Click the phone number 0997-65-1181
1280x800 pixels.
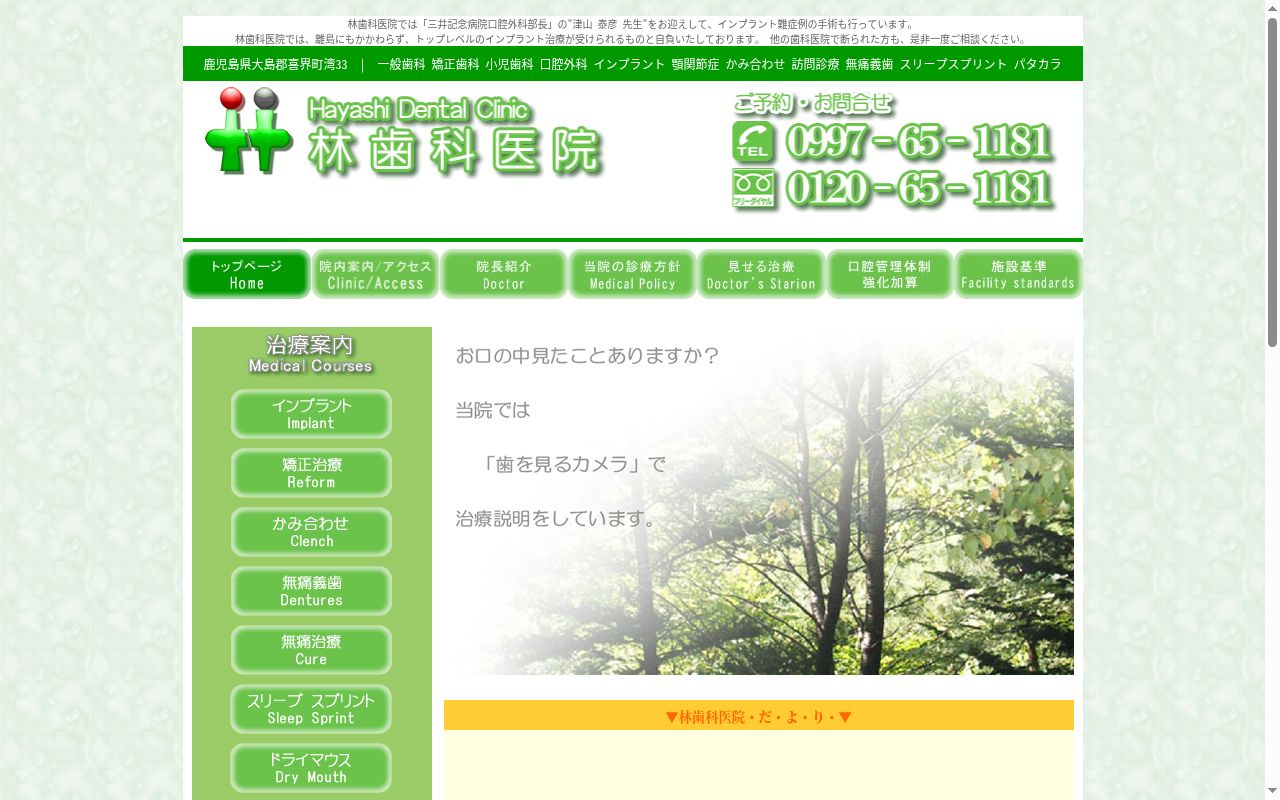tap(919, 142)
